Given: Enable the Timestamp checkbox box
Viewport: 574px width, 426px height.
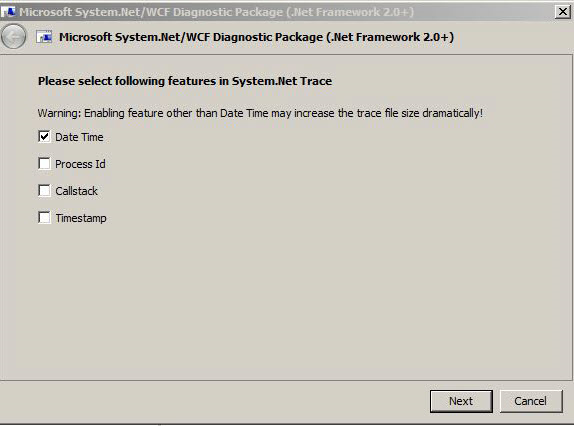Looking at the screenshot, I should [44, 218].
